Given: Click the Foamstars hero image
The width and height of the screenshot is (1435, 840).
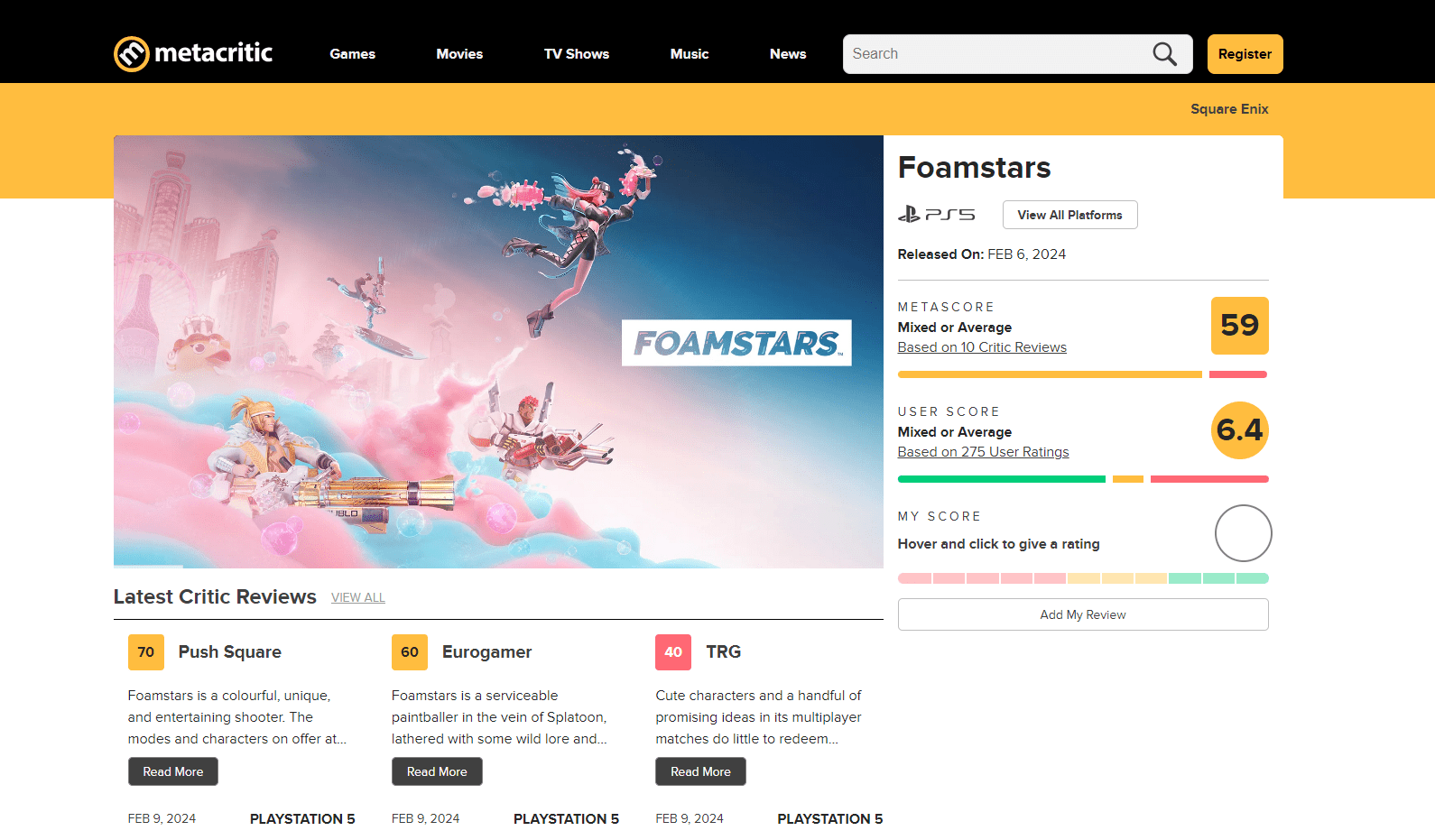Looking at the screenshot, I should point(498,352).
